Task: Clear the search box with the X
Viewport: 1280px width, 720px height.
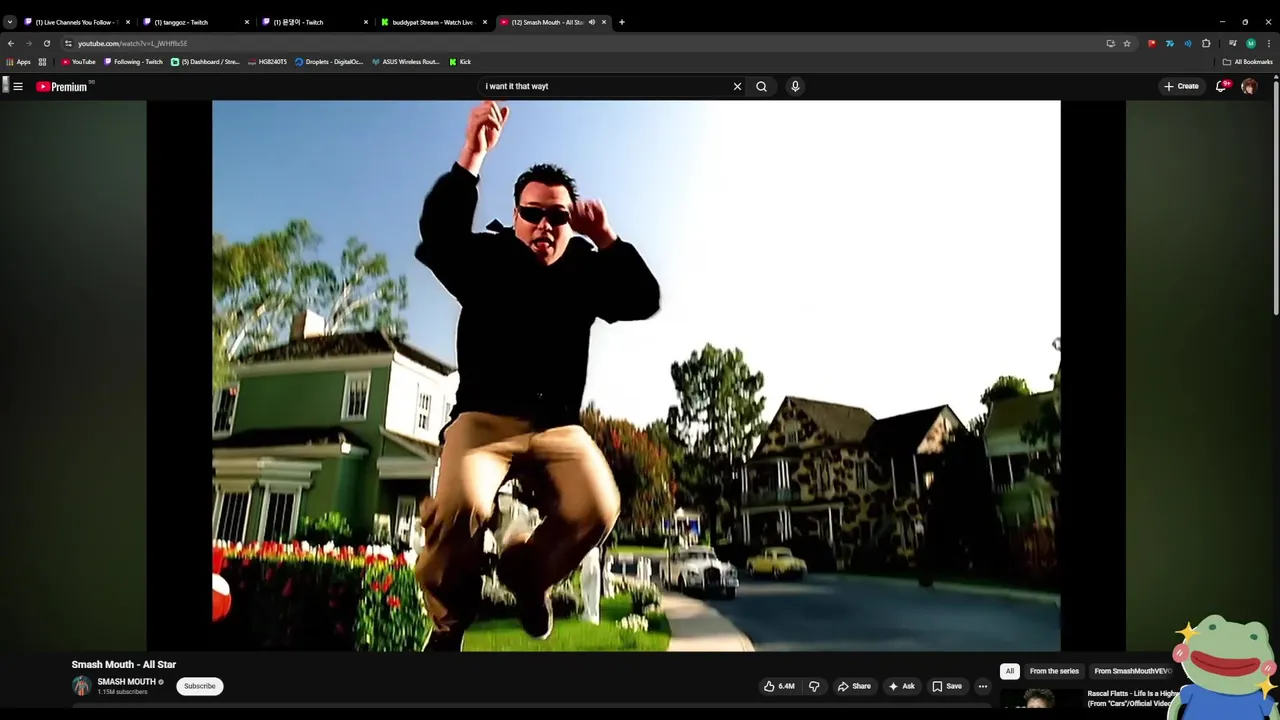Action: tap(738, 86)
